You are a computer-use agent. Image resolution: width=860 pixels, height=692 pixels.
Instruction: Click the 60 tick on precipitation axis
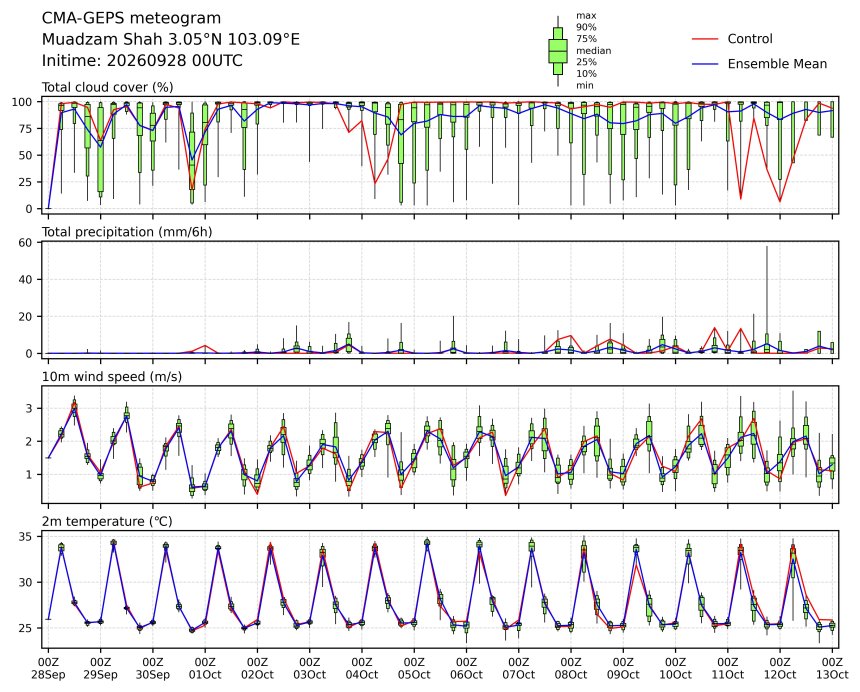tap(27, 242)
